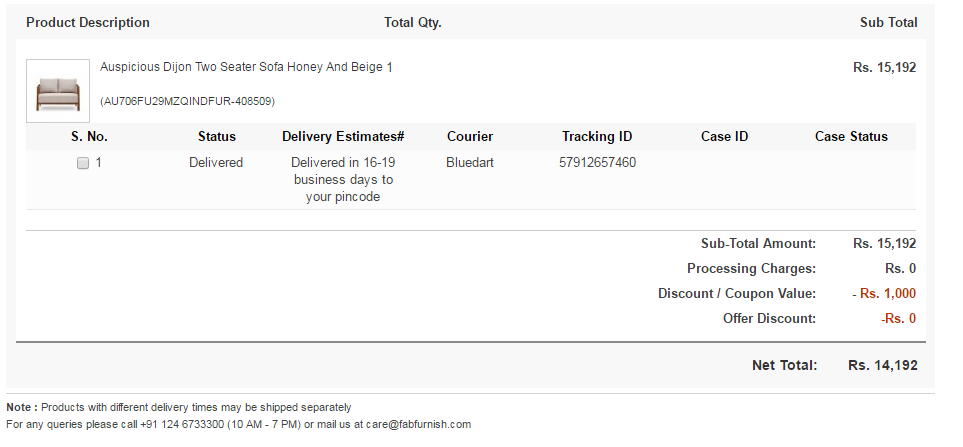The image size is (963, 447).
Task: Click the red coupon discount Rs. 1,000
Action: [x=887, y=293]
